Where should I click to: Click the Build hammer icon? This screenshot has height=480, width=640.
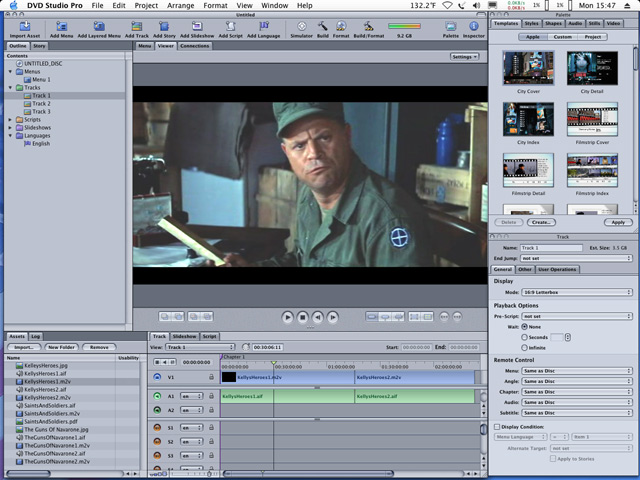point(322,26)
